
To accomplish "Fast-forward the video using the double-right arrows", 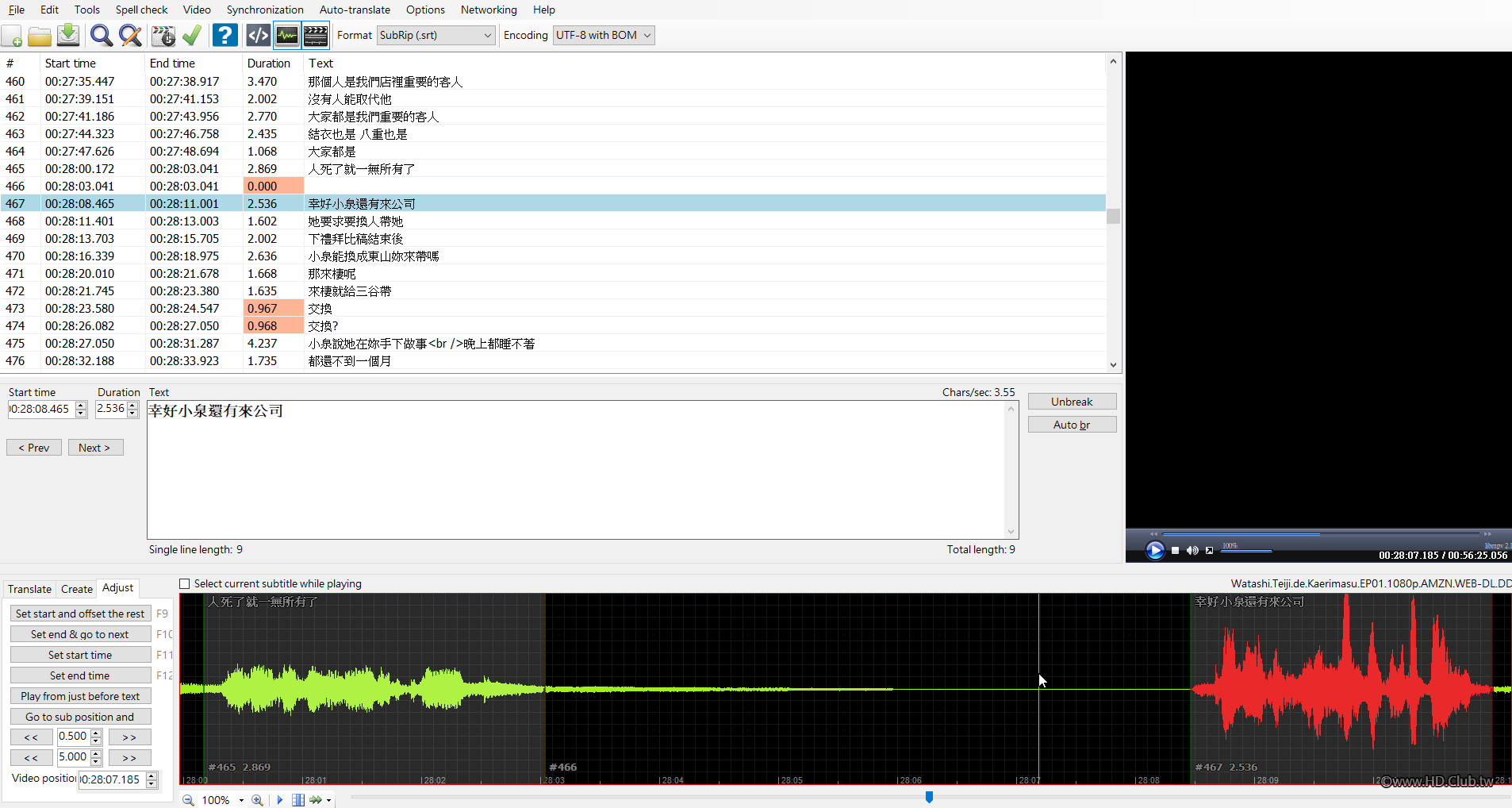I will tap(1487, 534).
